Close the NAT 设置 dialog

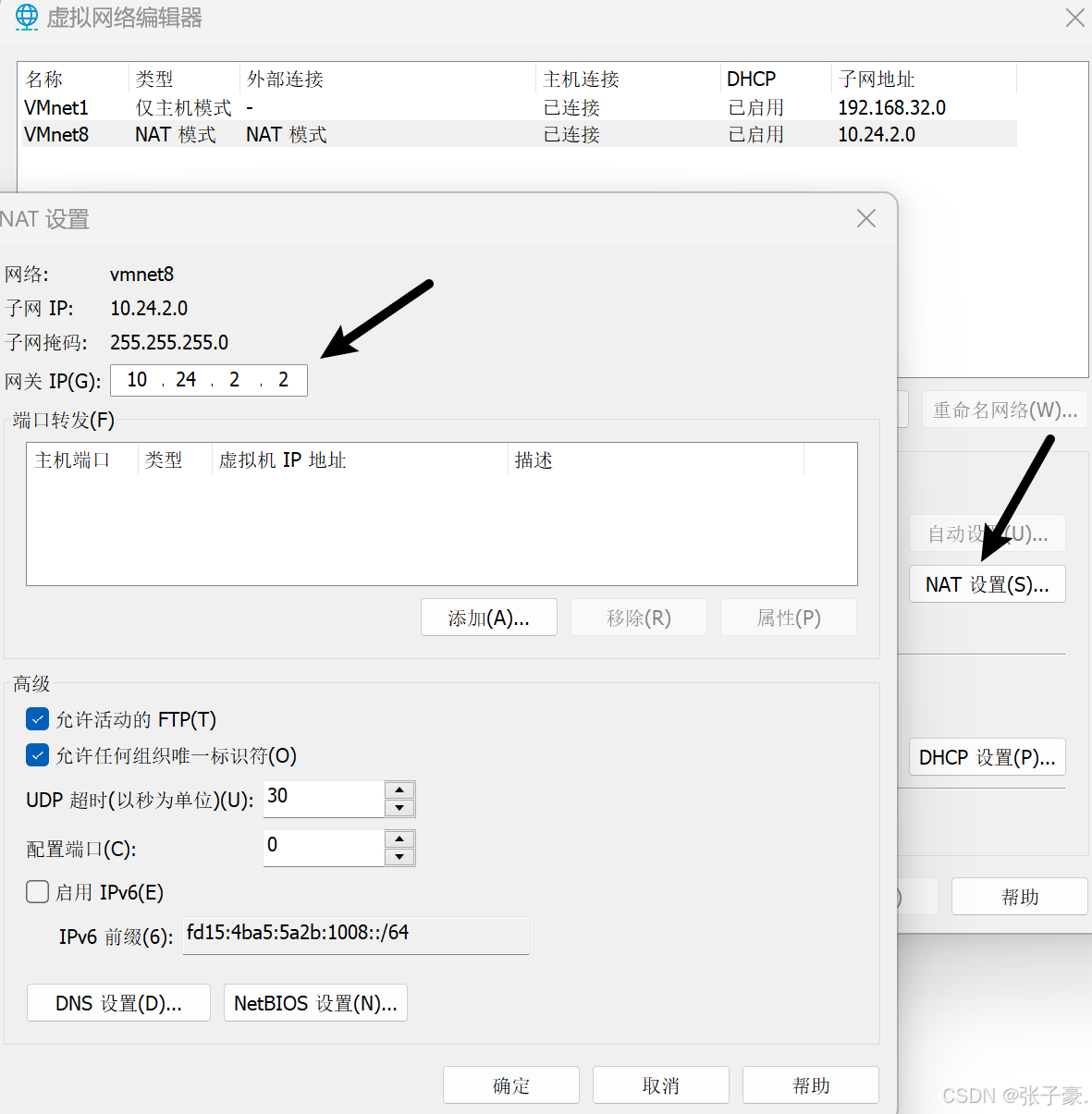[866, 218]
